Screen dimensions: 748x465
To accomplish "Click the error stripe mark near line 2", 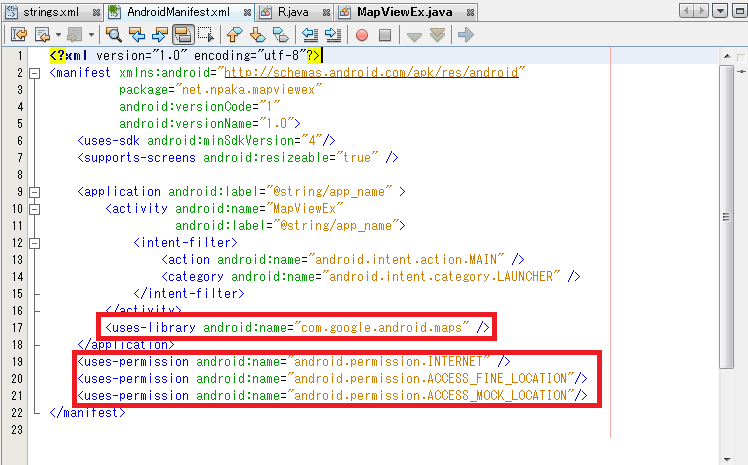I will 741,72.
